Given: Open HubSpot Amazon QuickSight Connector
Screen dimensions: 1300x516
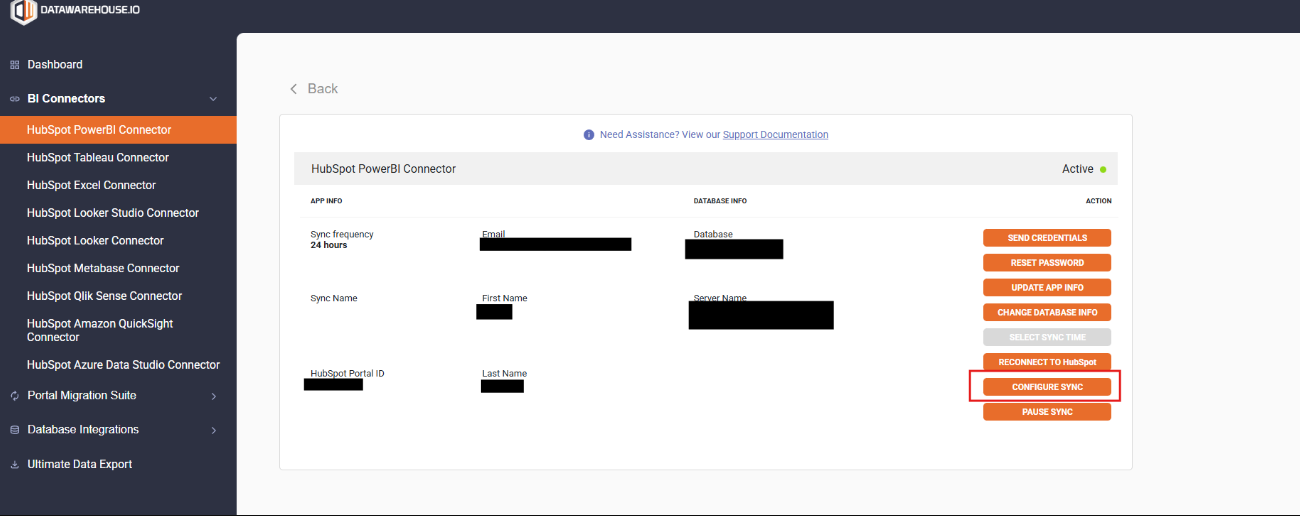Looking at the screenshot, I should point(100,330).
